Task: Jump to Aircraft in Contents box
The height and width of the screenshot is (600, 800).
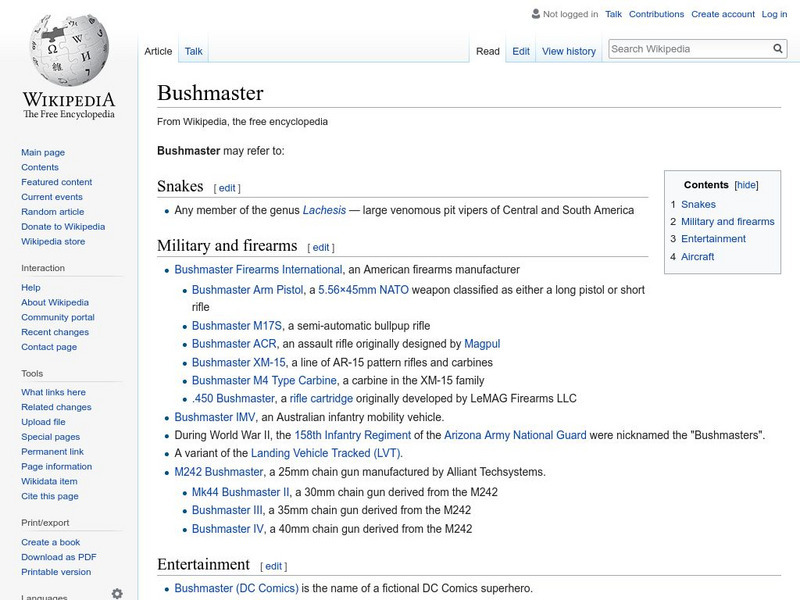Action: [697, 257]
